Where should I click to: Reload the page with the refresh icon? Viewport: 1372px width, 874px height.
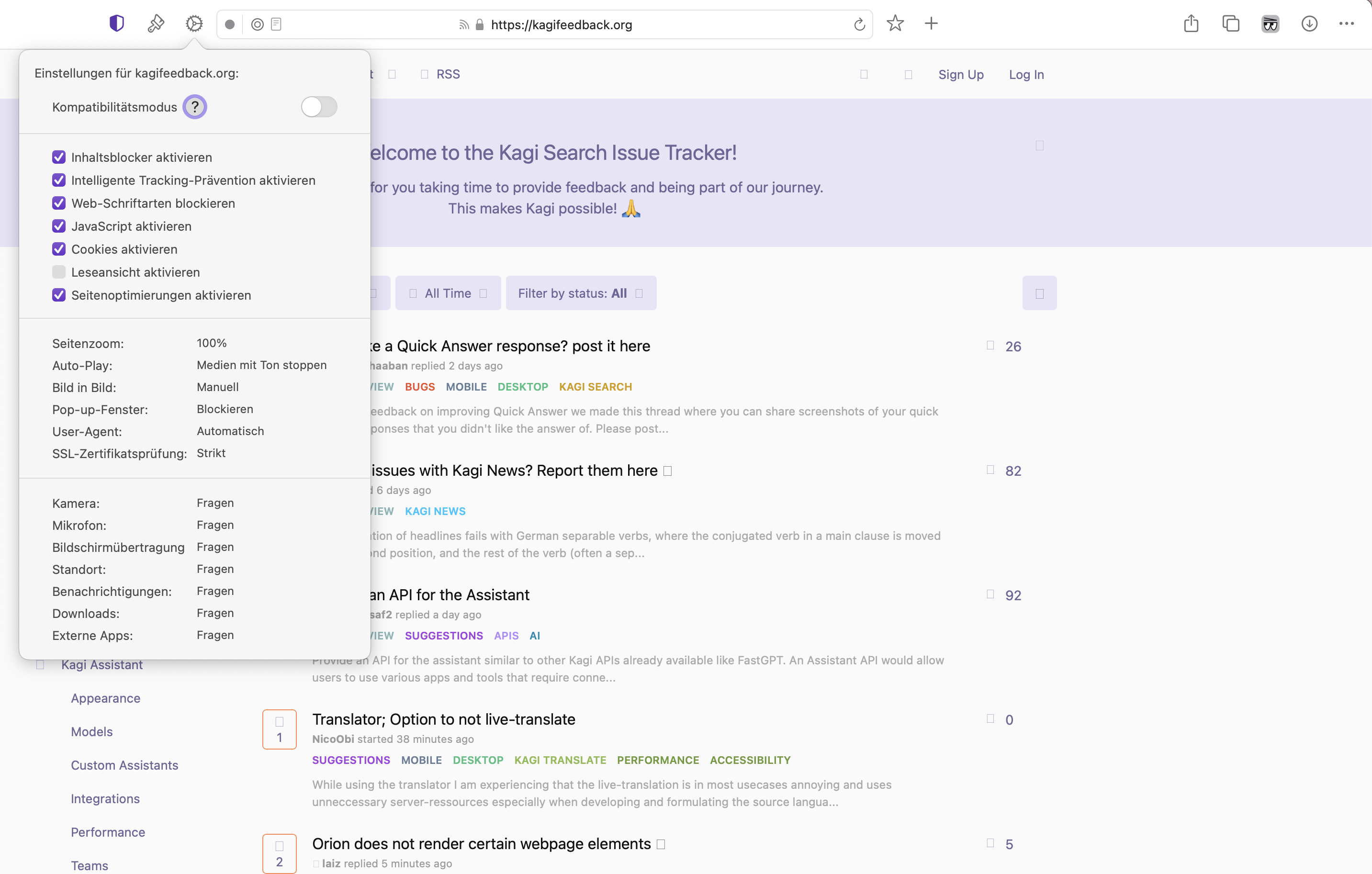(859, 24)
